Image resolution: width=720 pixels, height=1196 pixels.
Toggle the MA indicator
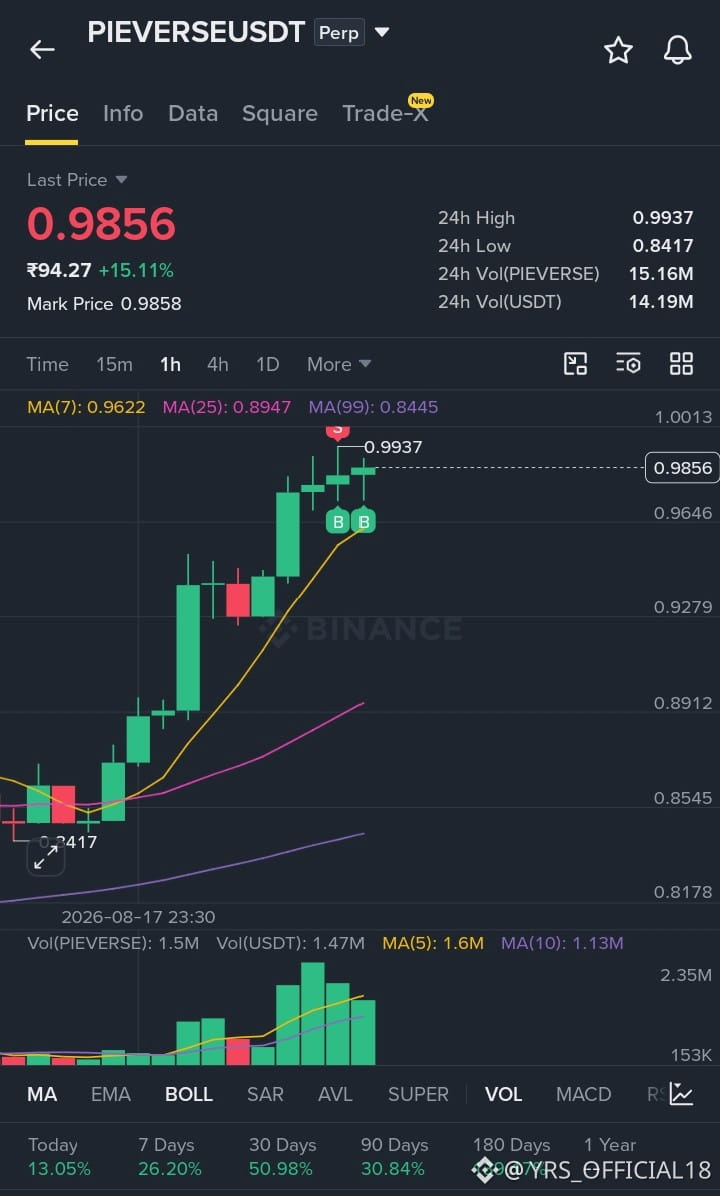tap(42, 1095)
